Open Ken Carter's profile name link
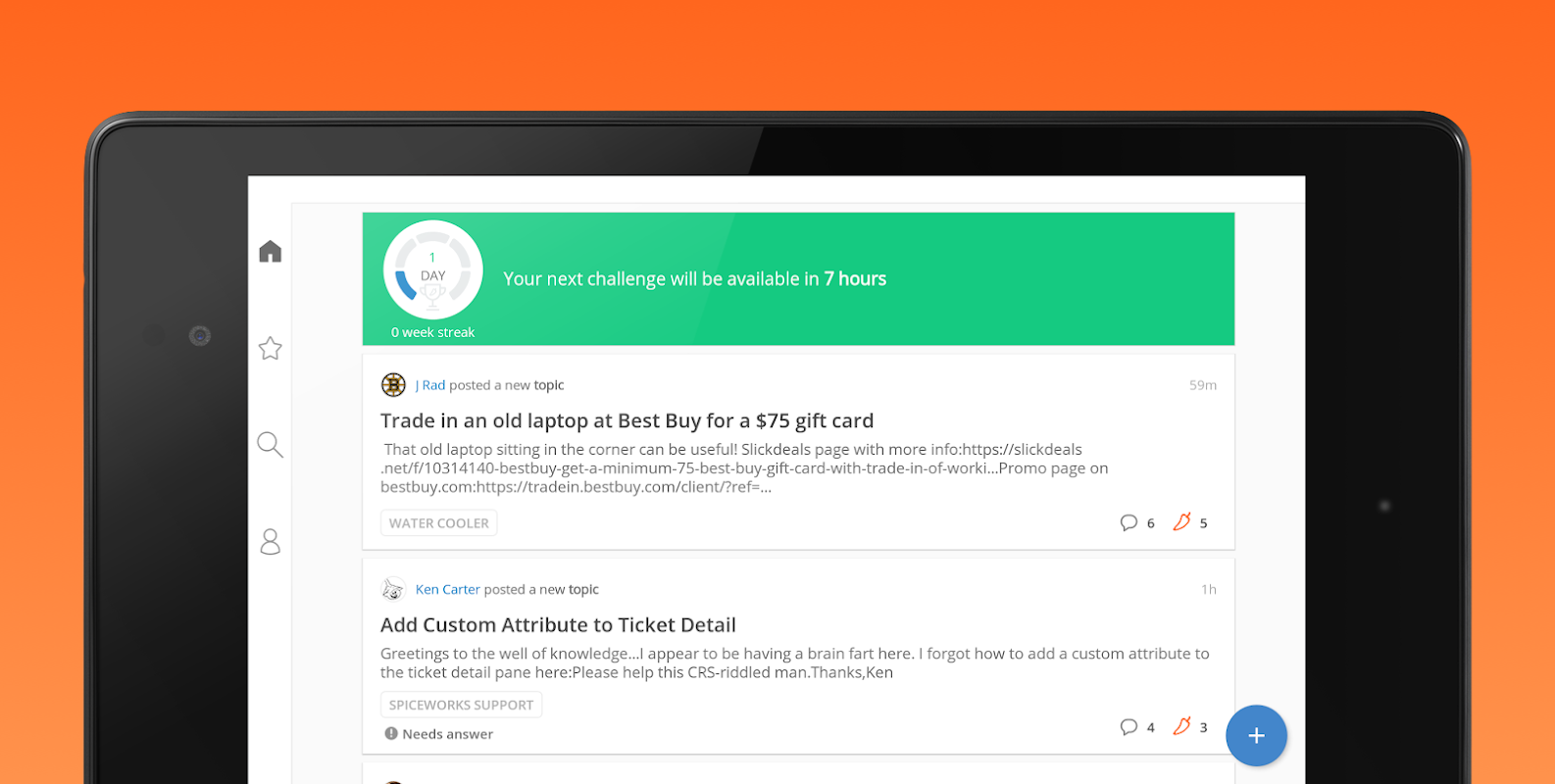Image resolution: width=1555 pixels, height=784 pixels. 447,589
